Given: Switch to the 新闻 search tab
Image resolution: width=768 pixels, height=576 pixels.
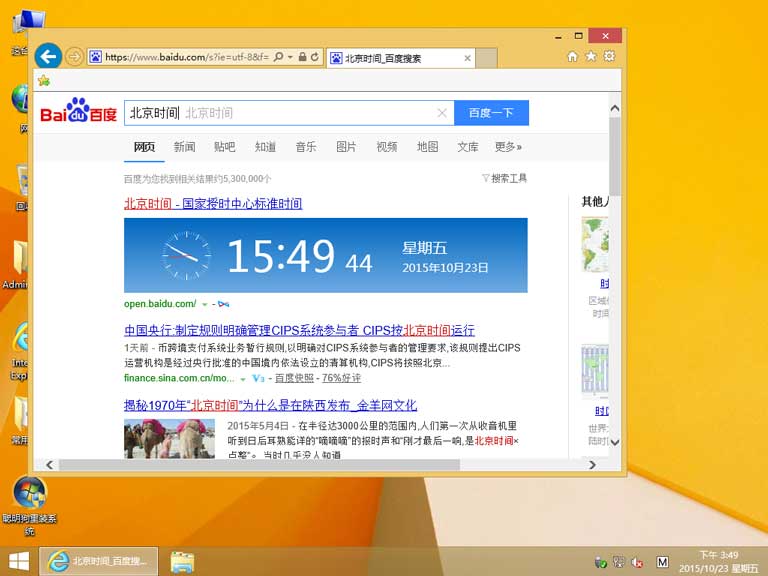Looking at the screenshot, I should [184, 147].
